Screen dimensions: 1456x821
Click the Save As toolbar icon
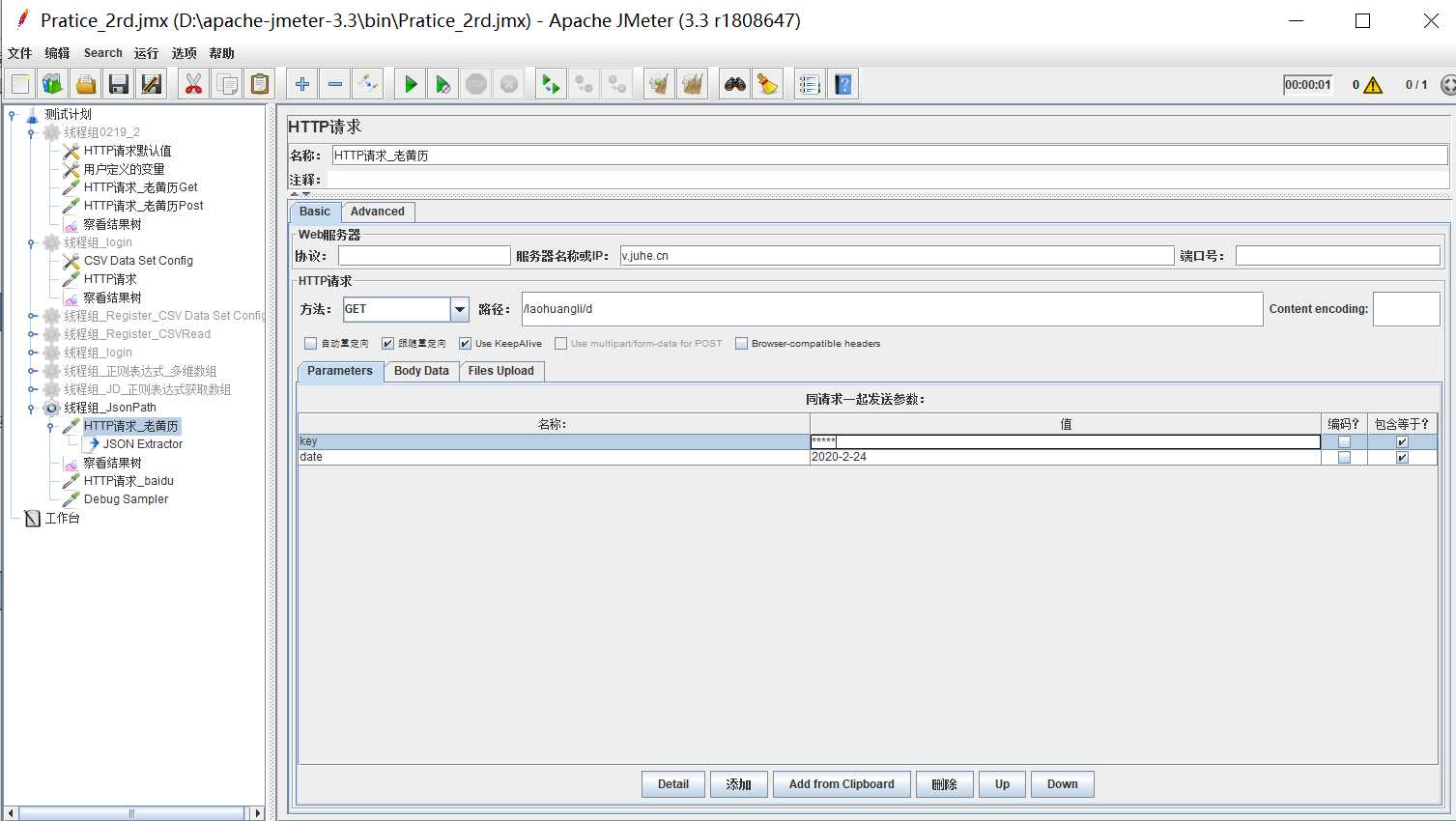152,84
